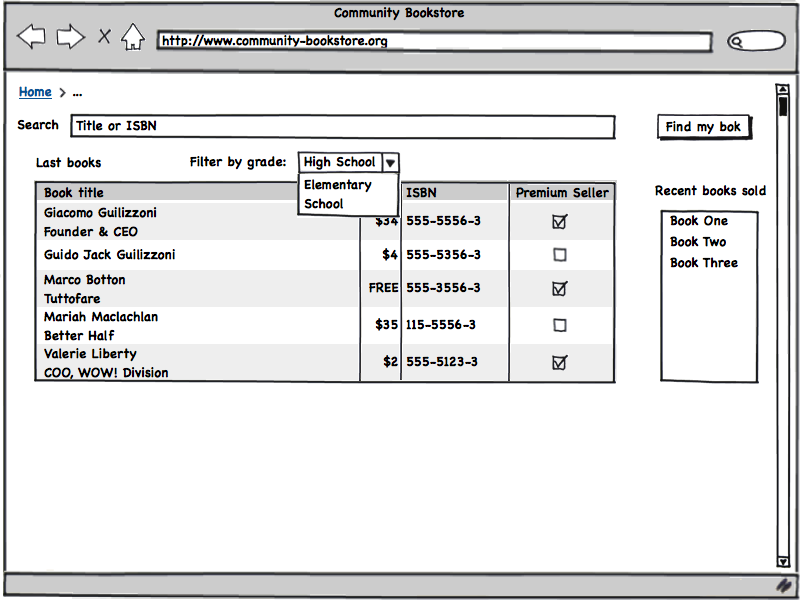
Task: Uncheck Premium Seller for Giacomo Guilizzoni
Action: (x=560, y=222)
